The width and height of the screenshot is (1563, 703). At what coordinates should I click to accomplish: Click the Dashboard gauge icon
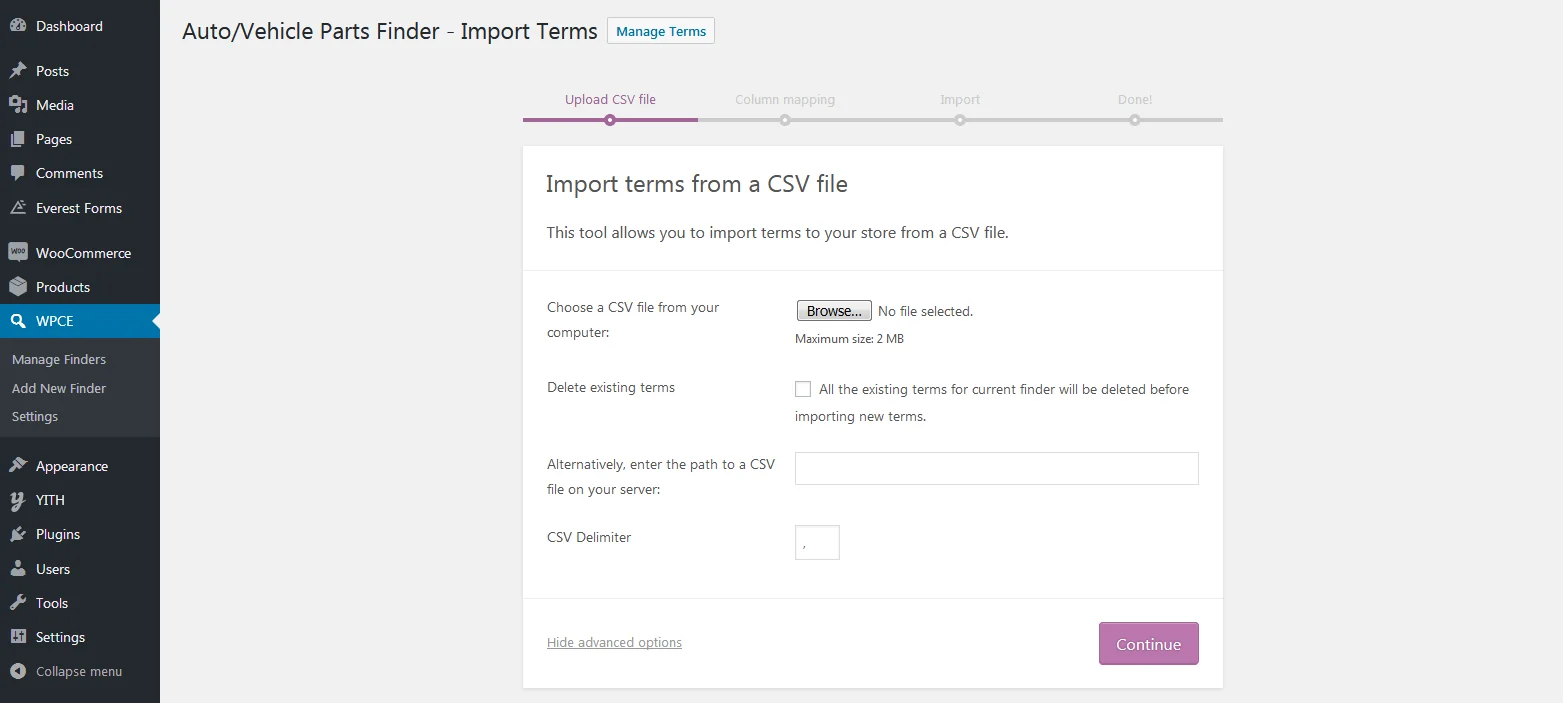click(18, 26)
